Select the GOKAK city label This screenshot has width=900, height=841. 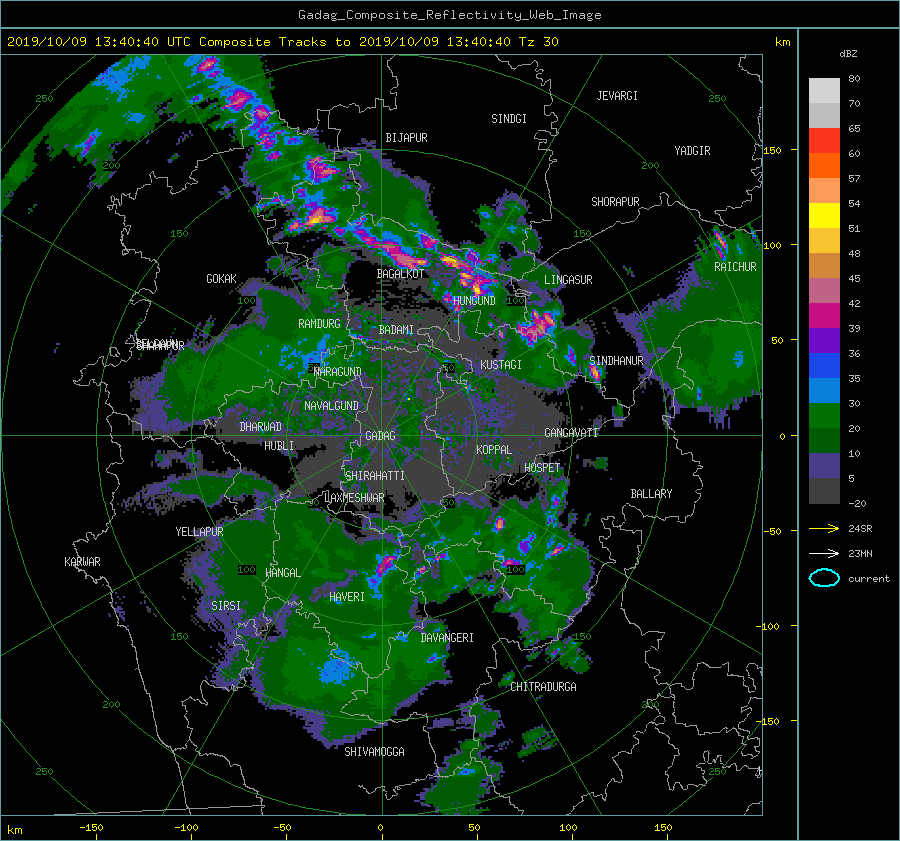221,279
